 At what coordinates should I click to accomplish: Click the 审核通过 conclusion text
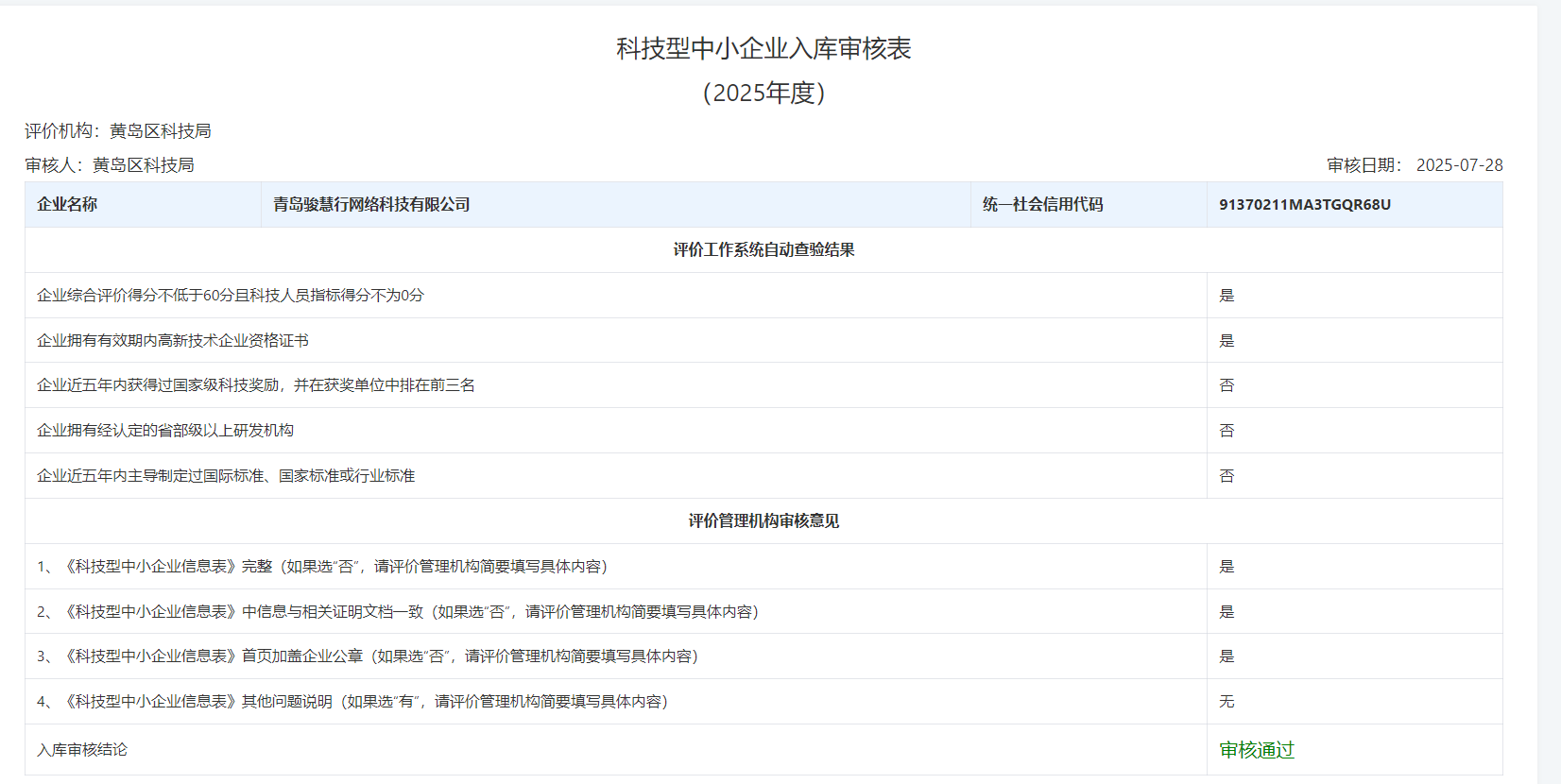tap(1257, 750)
